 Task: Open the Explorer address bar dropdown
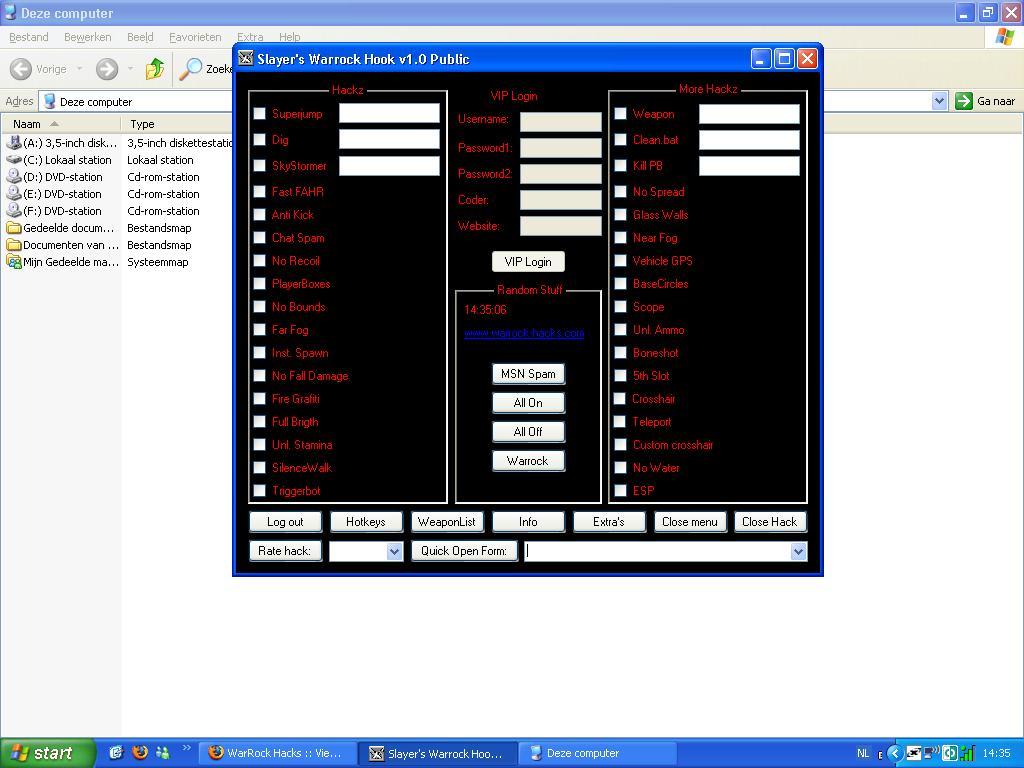[x=939, y=101]
